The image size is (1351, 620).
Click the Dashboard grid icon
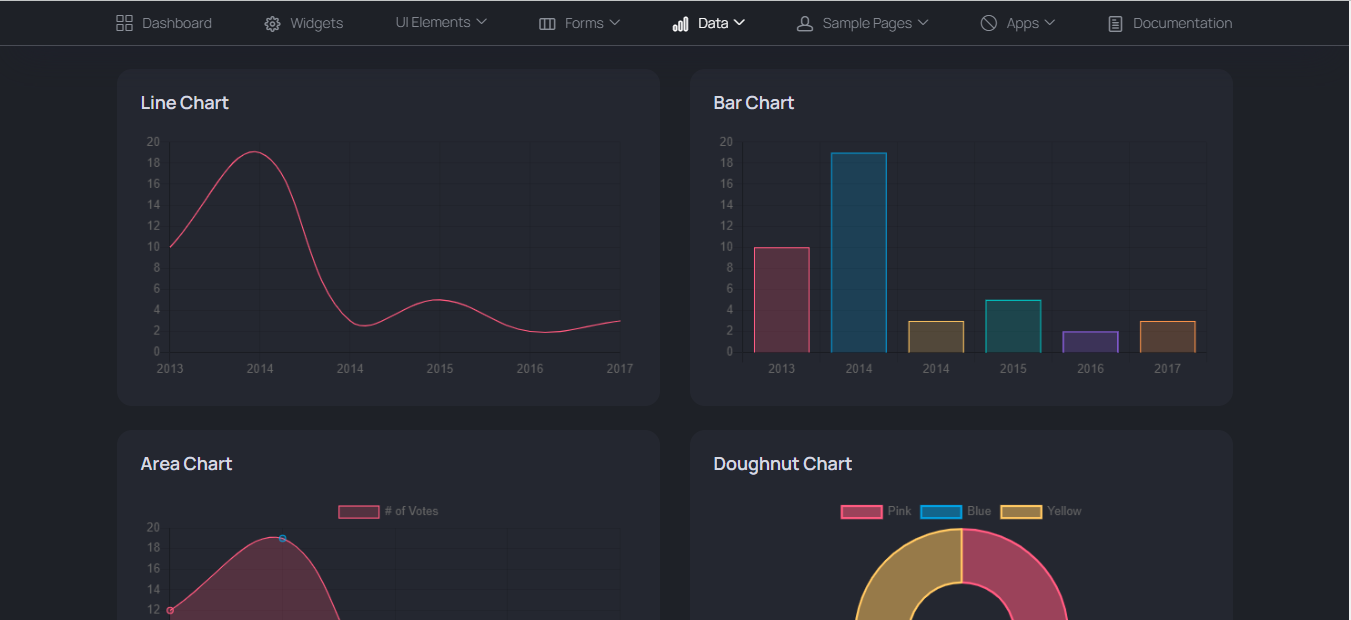point(124,23)
